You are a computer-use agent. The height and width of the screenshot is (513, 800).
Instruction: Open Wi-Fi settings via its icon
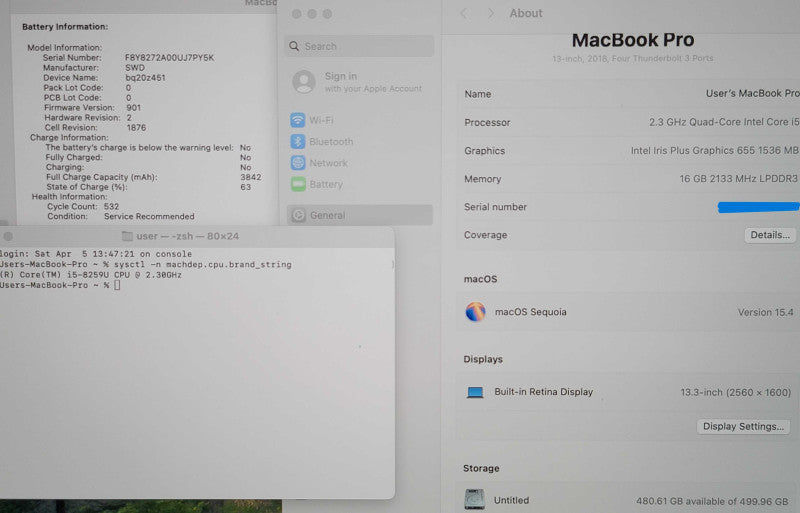[297, 120]
